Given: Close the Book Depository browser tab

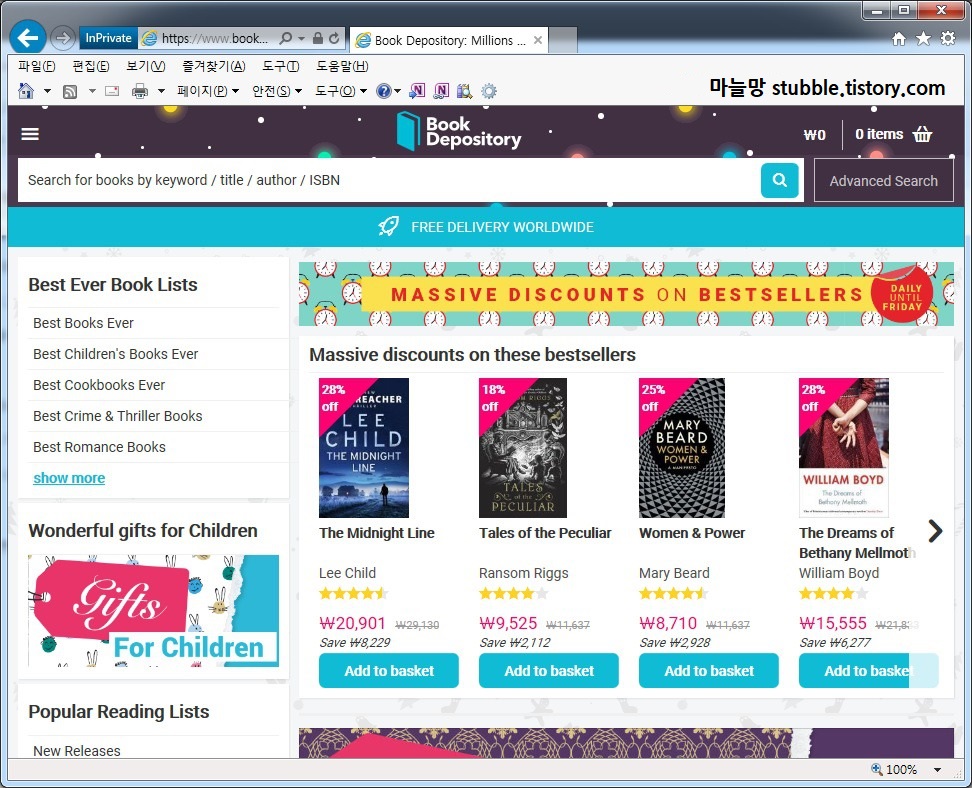Looking at the screenshot, I should coord(537,40).
